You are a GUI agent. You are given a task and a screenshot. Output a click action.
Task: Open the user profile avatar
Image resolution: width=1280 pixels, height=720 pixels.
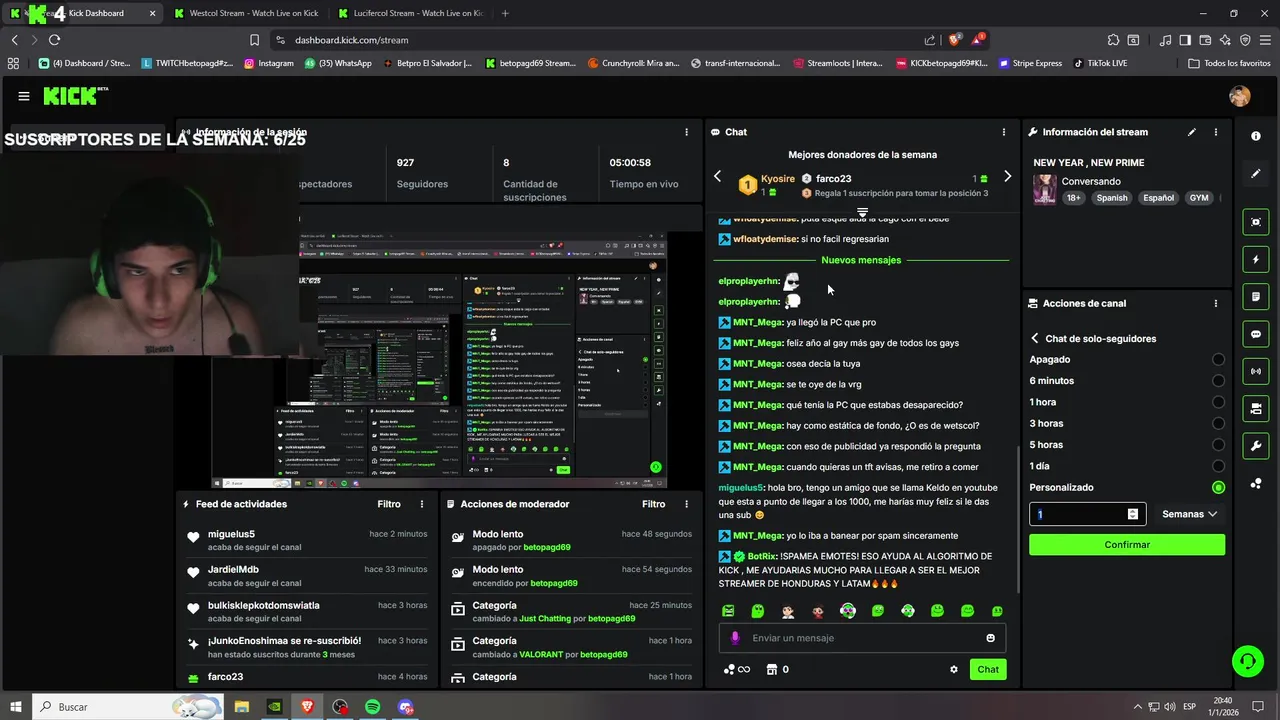pos(1240,96)
